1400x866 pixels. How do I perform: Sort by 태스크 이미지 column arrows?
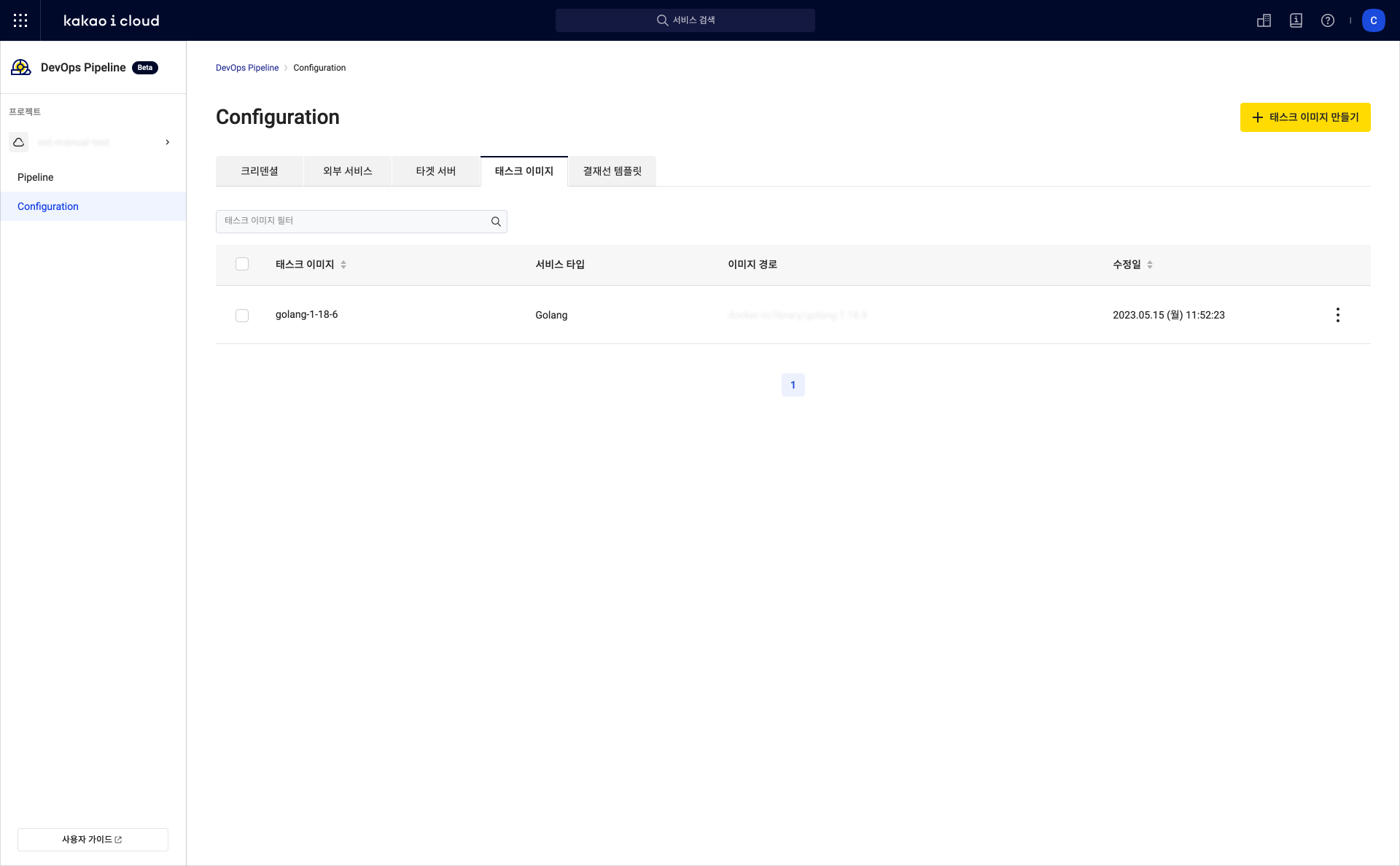(343, 265)
